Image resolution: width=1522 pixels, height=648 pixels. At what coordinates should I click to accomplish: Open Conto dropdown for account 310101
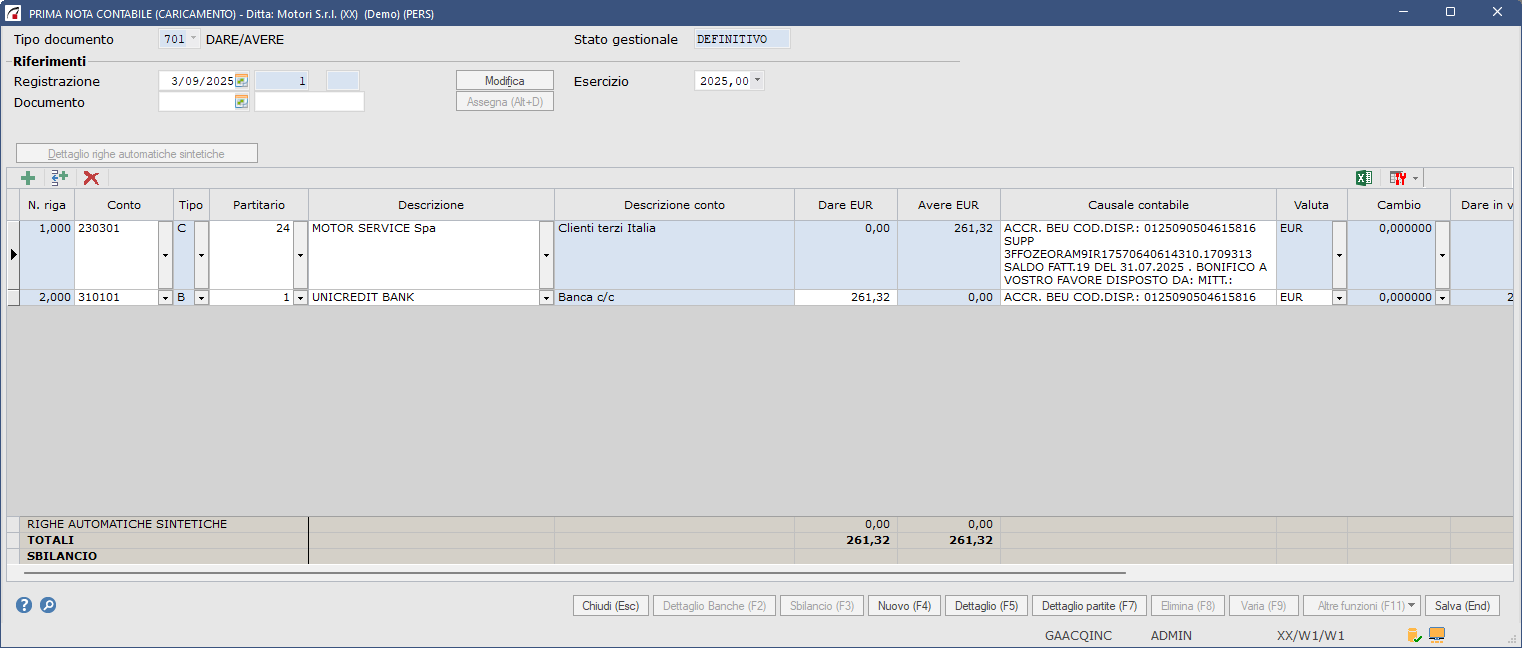click(165, 298)
